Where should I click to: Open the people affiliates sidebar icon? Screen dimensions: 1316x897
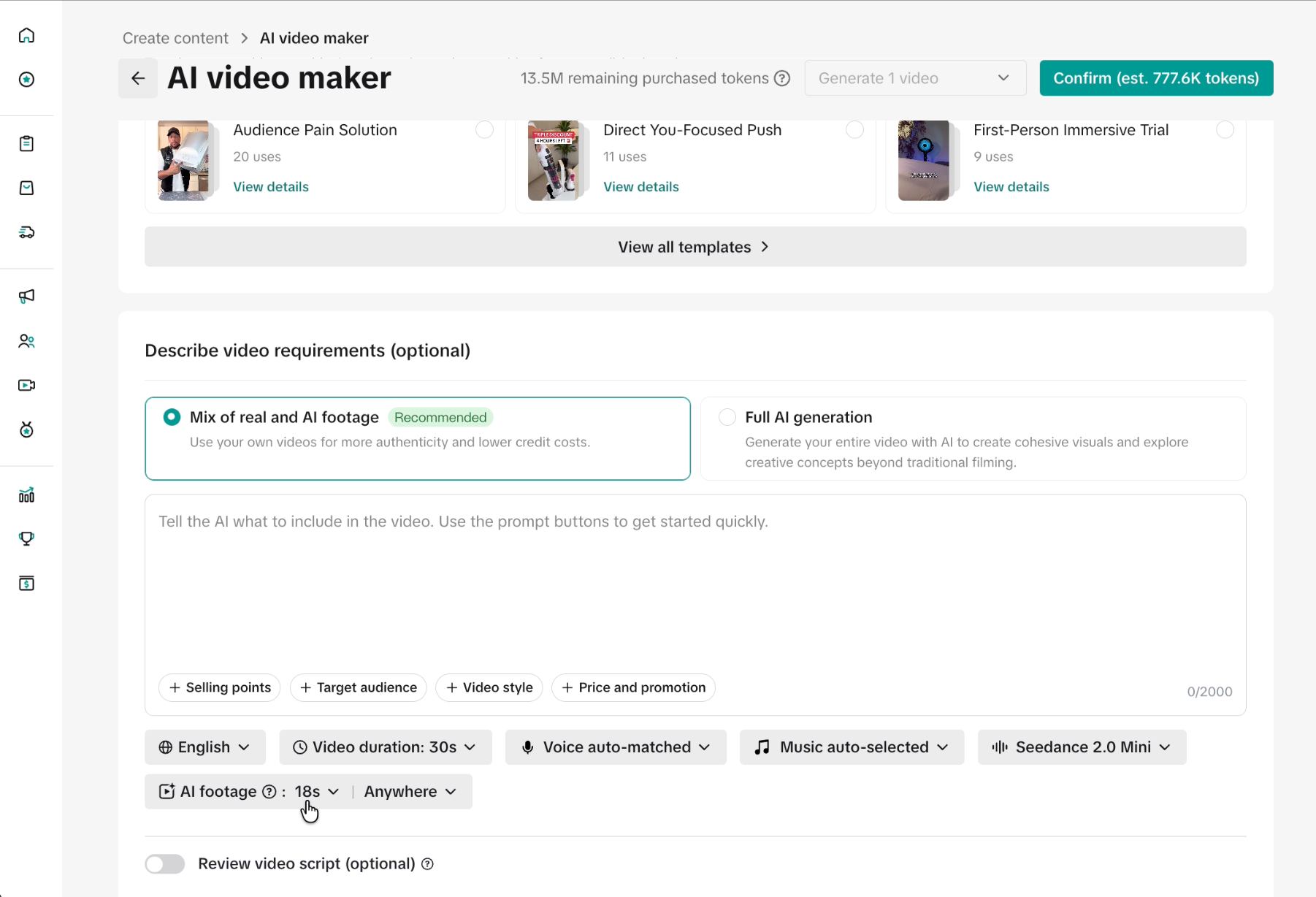point(26,341)
